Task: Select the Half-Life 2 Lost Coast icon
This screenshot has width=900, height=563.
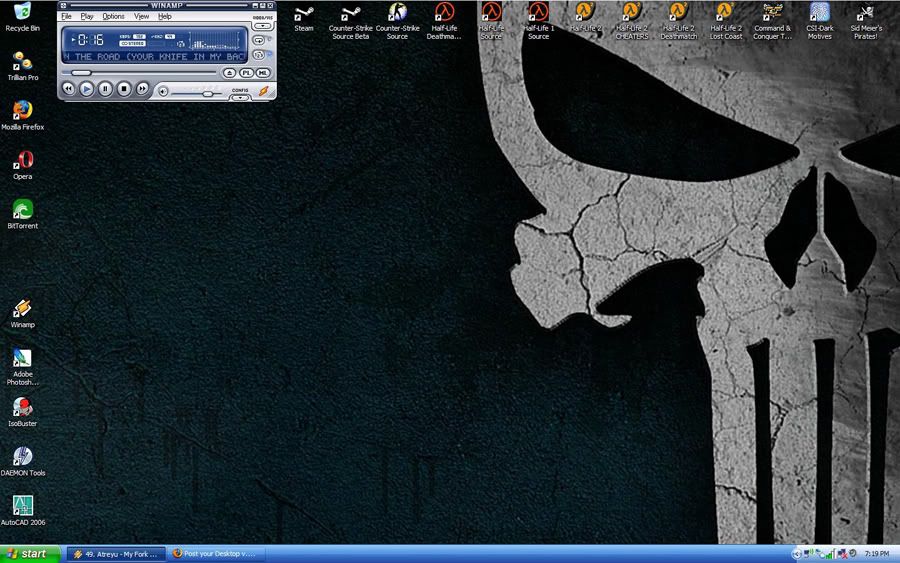Action: click(x=726, y=21)
